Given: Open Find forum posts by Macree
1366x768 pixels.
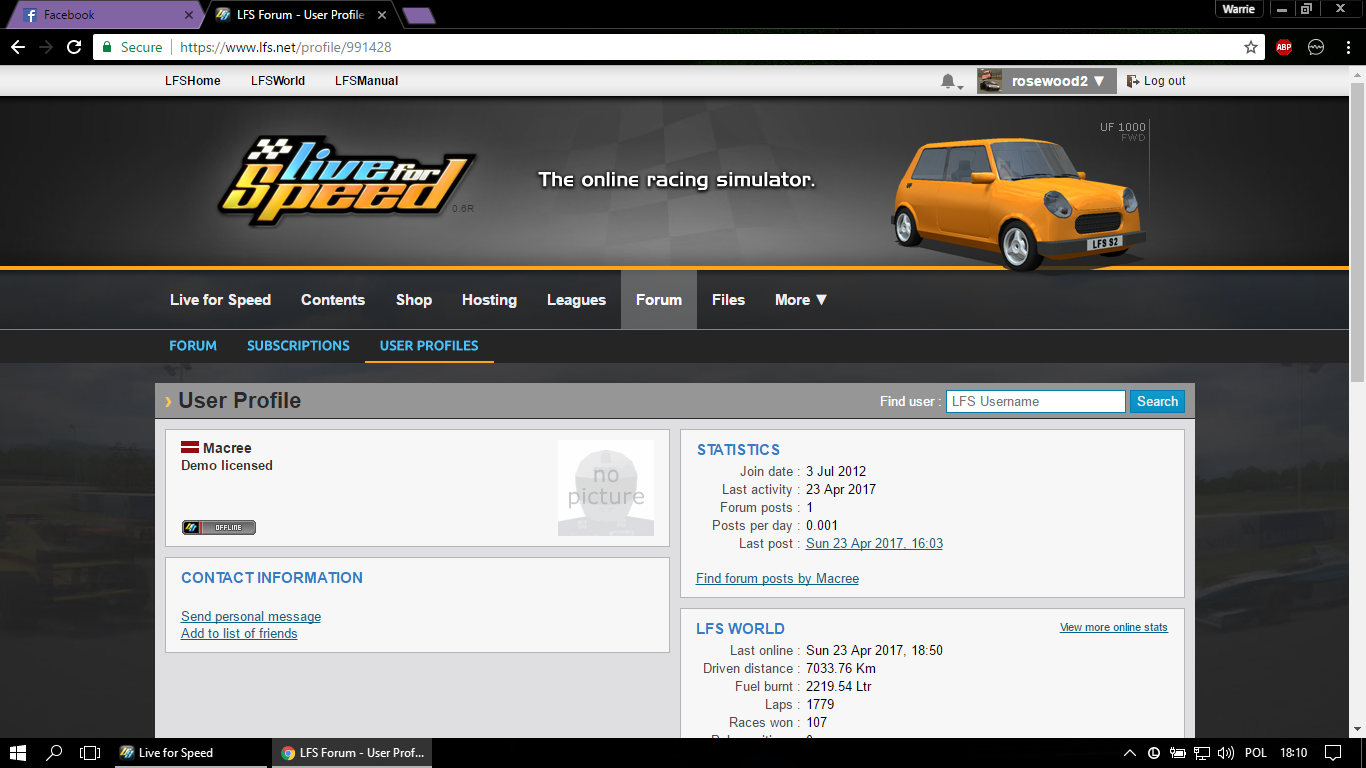Looking at the screenshot, I should [777, 578].
